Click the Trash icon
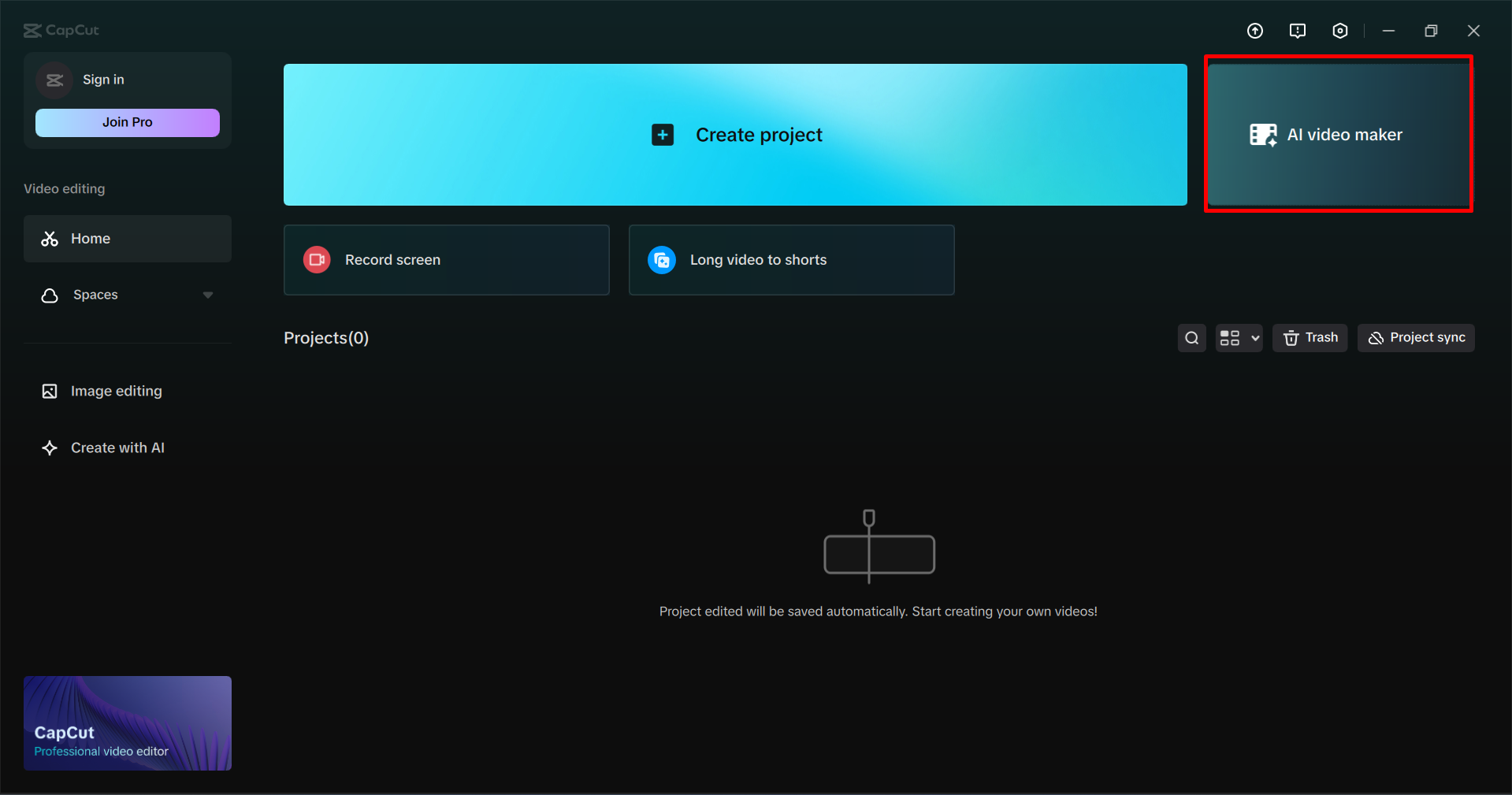This screenshot has width=1512, height=795. 1309,338
